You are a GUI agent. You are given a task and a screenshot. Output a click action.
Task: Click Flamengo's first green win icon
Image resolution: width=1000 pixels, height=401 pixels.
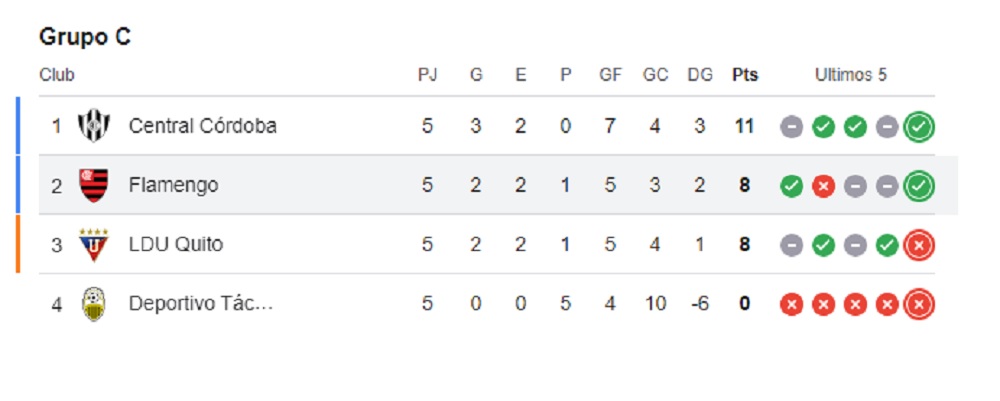click(x=791, y=186)
